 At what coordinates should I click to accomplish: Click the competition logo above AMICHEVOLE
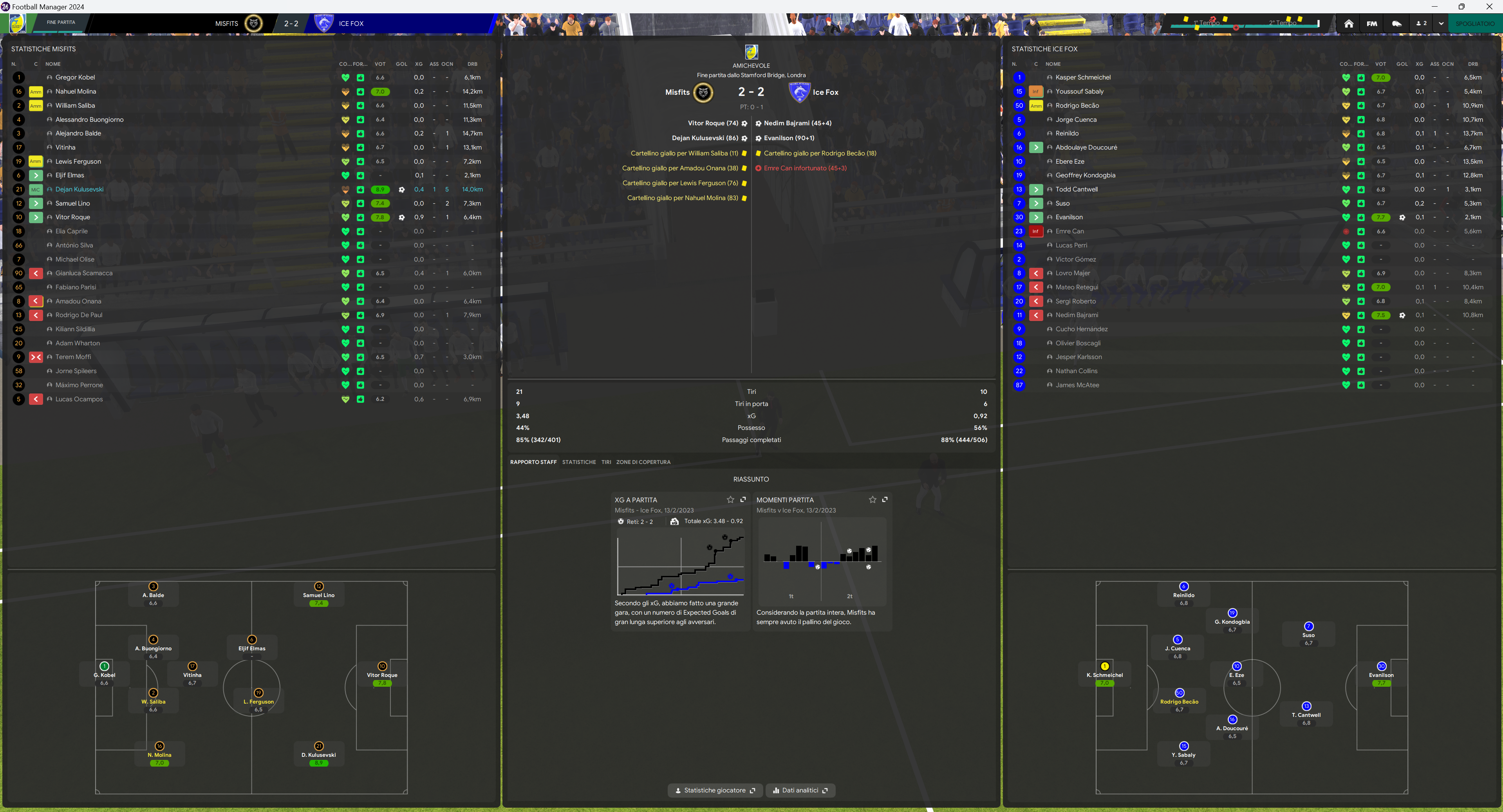(x=751, y=52)
